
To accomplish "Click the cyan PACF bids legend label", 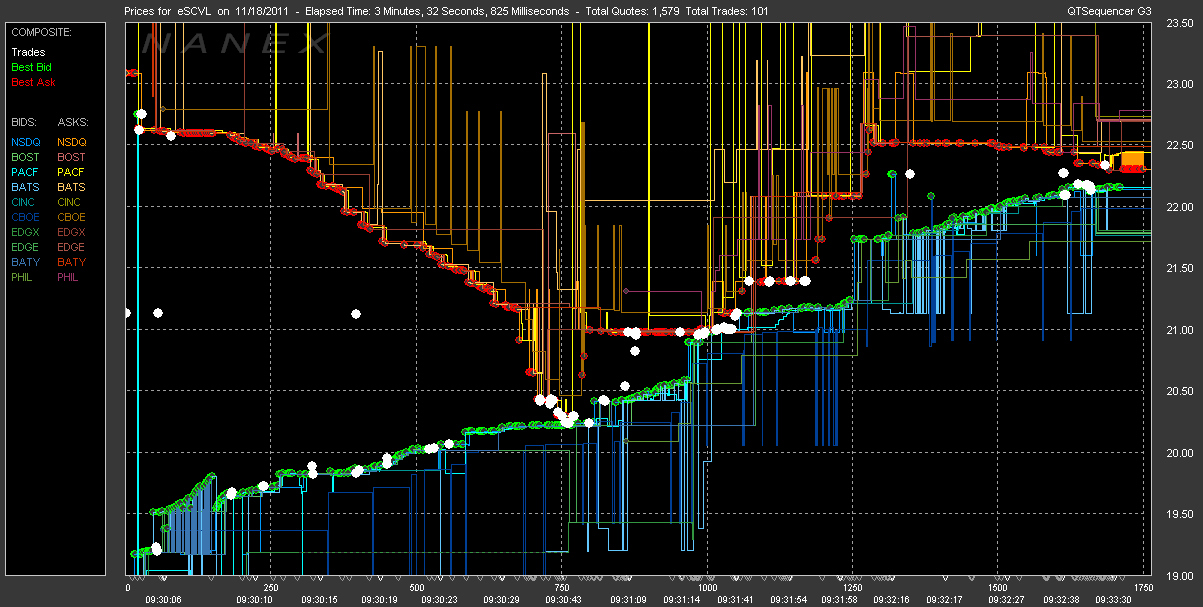I will pyautogui.click(x=26, y=172).
